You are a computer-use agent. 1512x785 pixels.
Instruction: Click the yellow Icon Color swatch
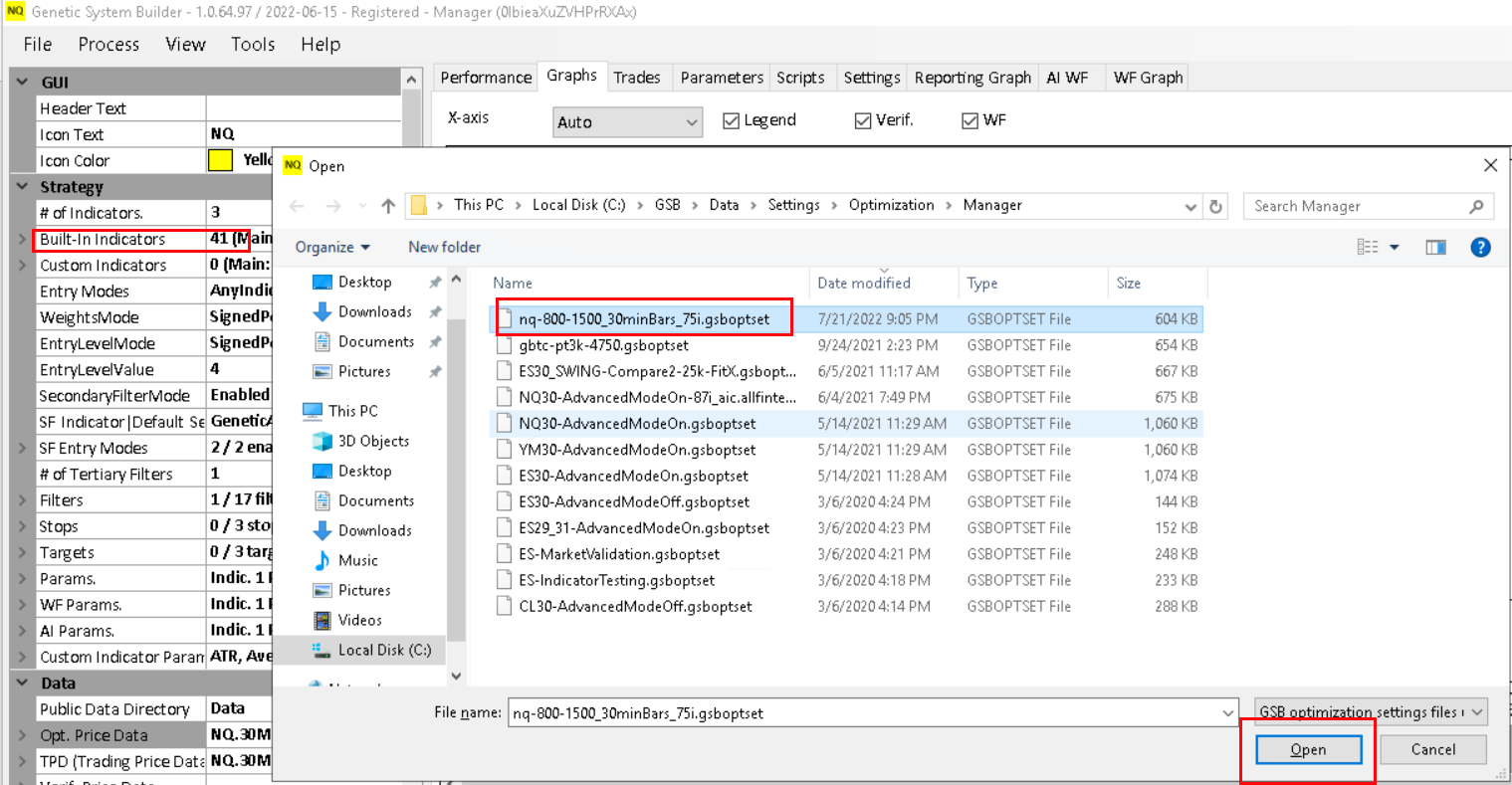220,160
